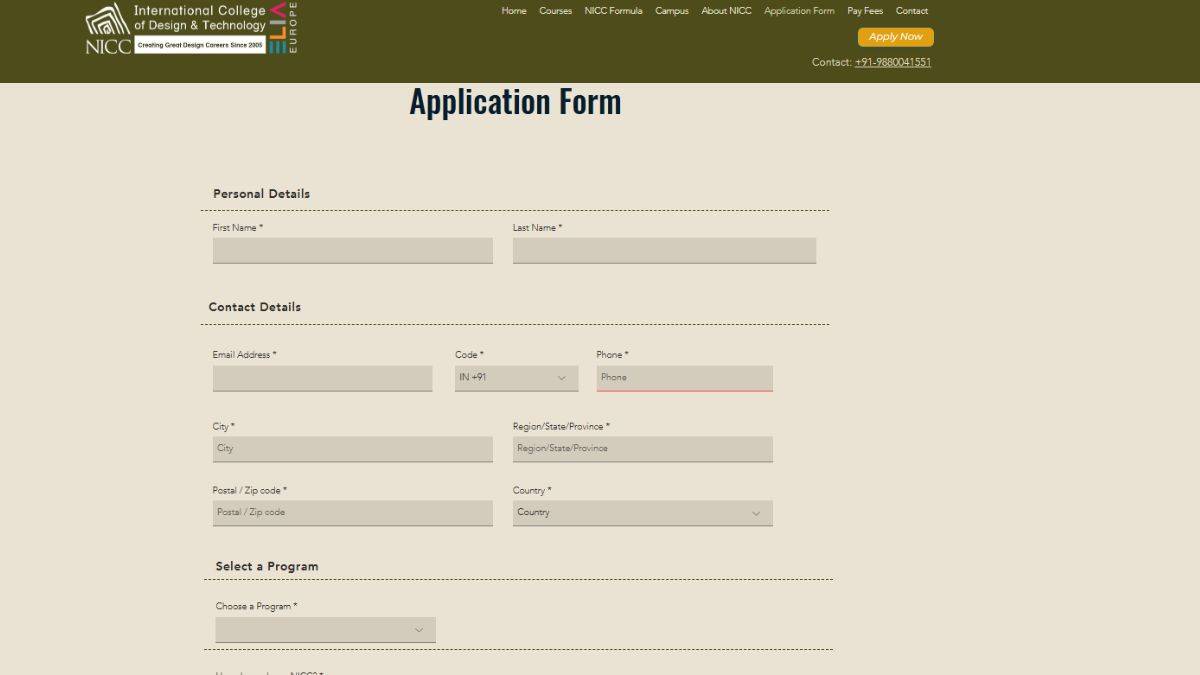The image size is (1200, 675).
Task: Open the Contact page from navigation
Action: [911, 11]
